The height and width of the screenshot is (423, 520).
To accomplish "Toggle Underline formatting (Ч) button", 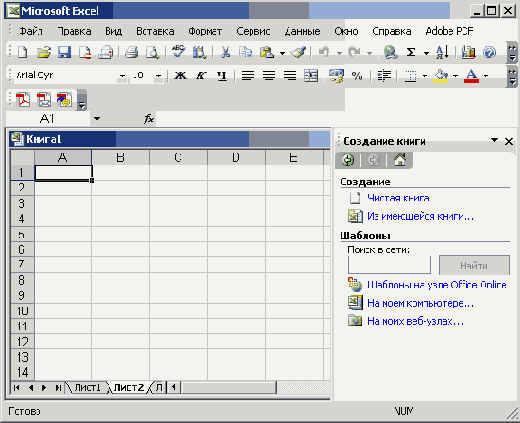I will point(222,76).
